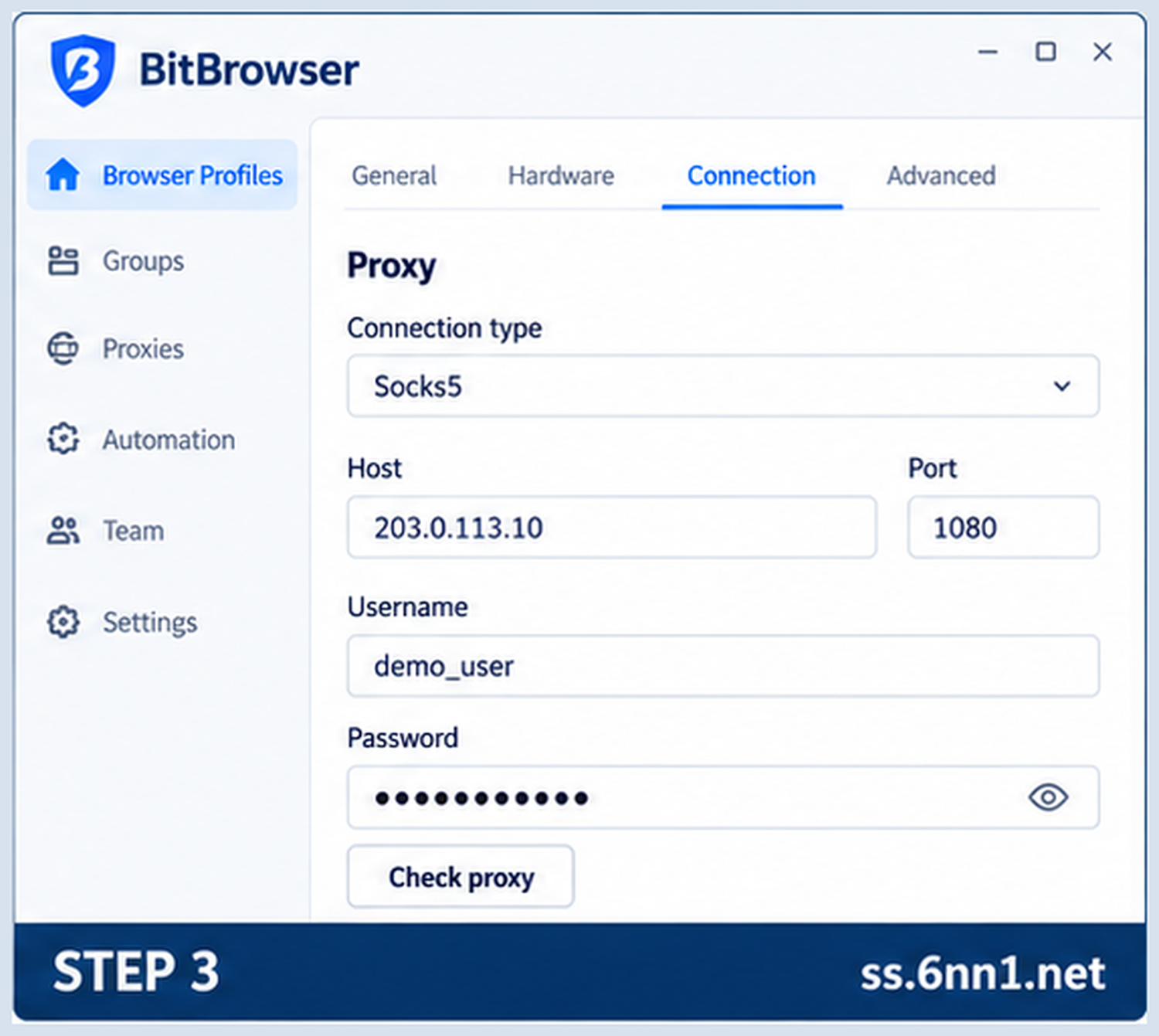
Task: Click the Proxies globe icon
Action: pos(63,348)
